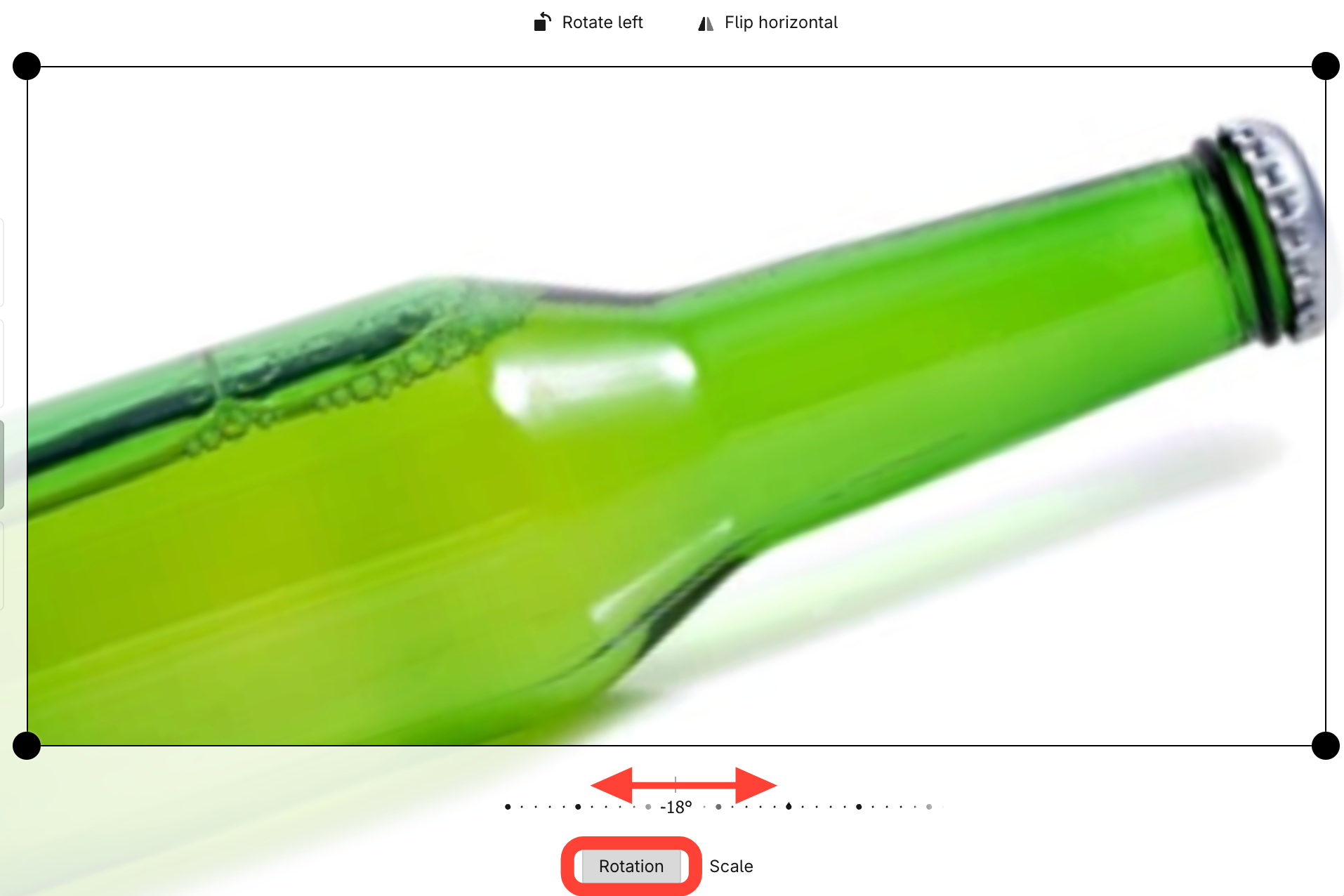Select the bottom-left crop corner handle

[x=27, y=745]
